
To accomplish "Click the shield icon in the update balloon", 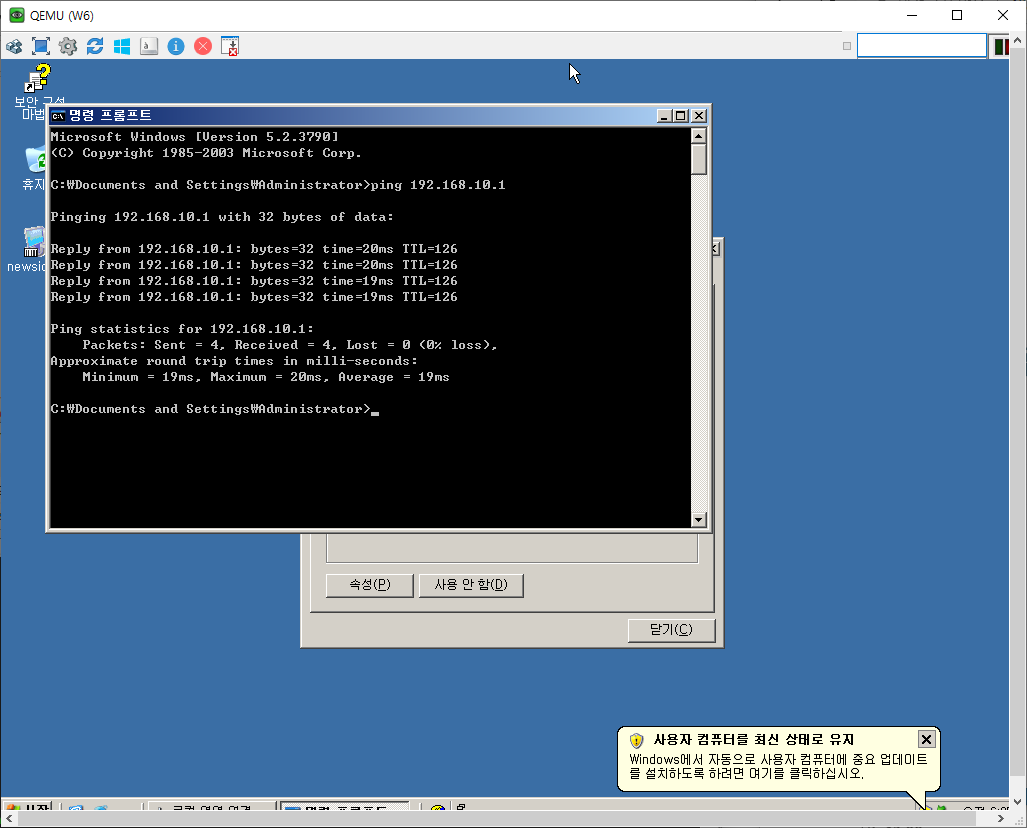I will point(637,740).
